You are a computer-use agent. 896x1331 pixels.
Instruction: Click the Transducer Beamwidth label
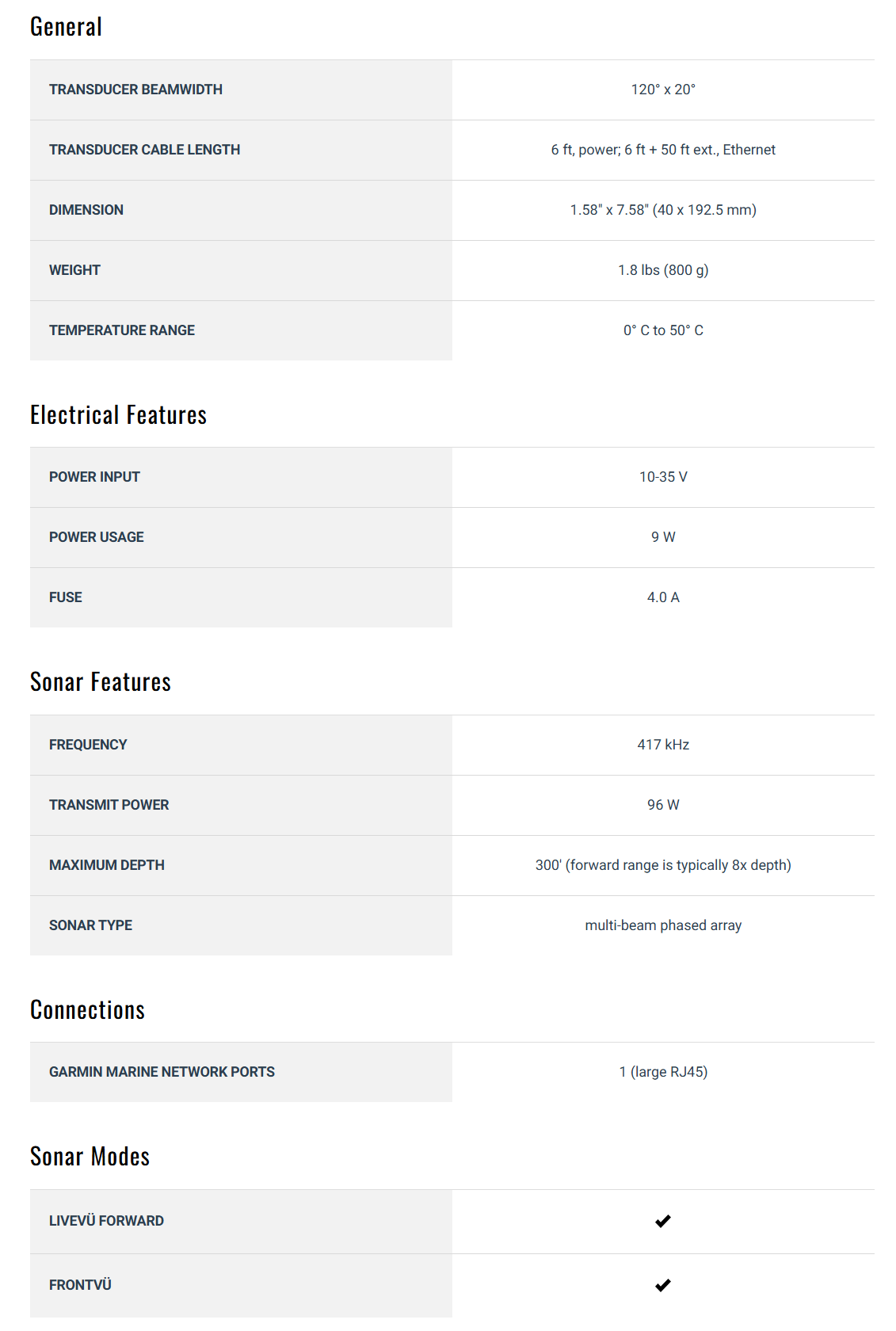coord(135,90)
